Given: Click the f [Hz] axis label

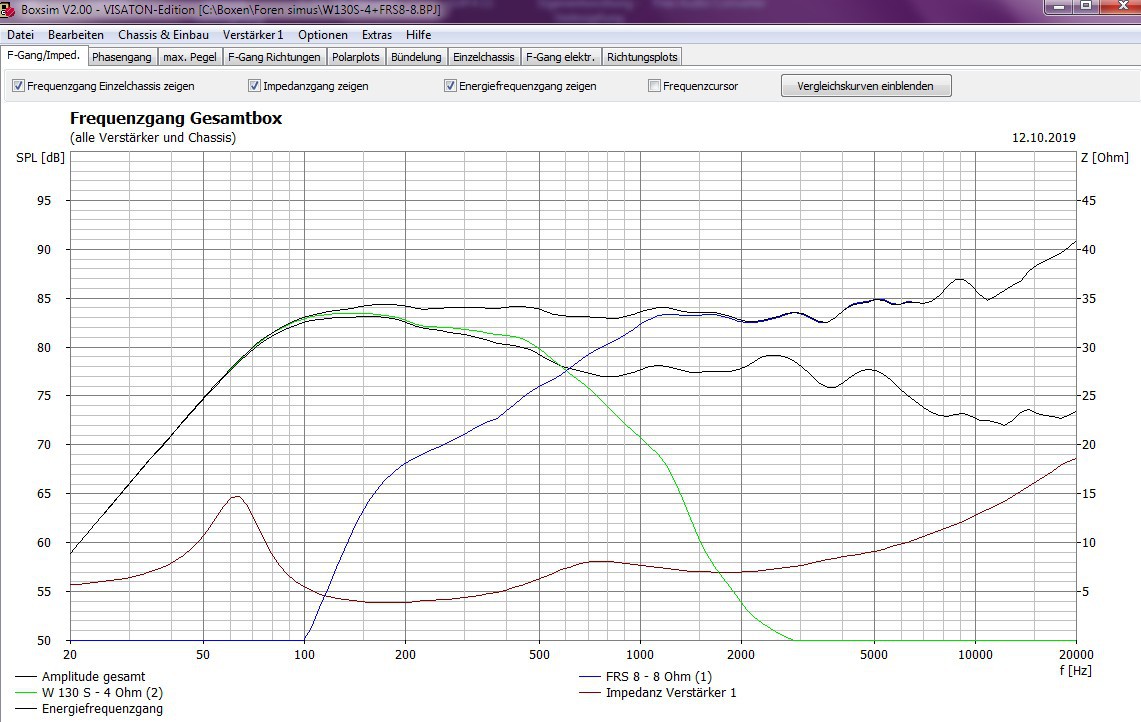Looking at the screenshot, I should pos(1076,670).
